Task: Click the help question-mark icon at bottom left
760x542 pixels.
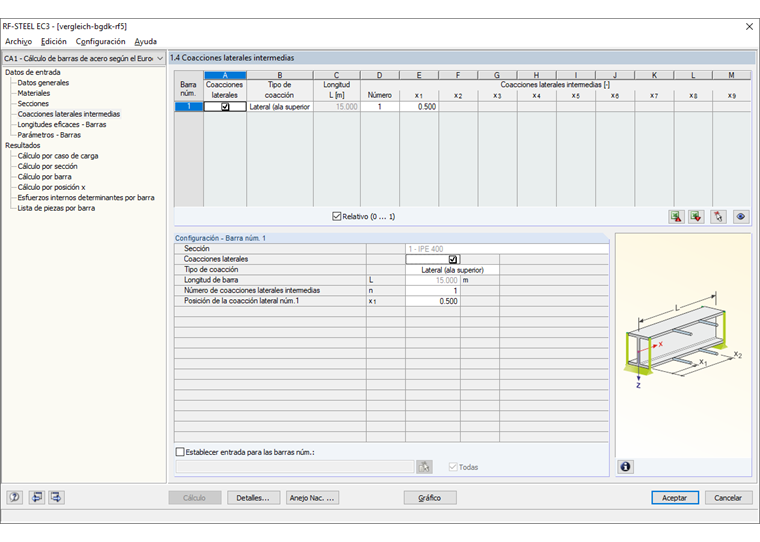Action: (x=15, y=497)
